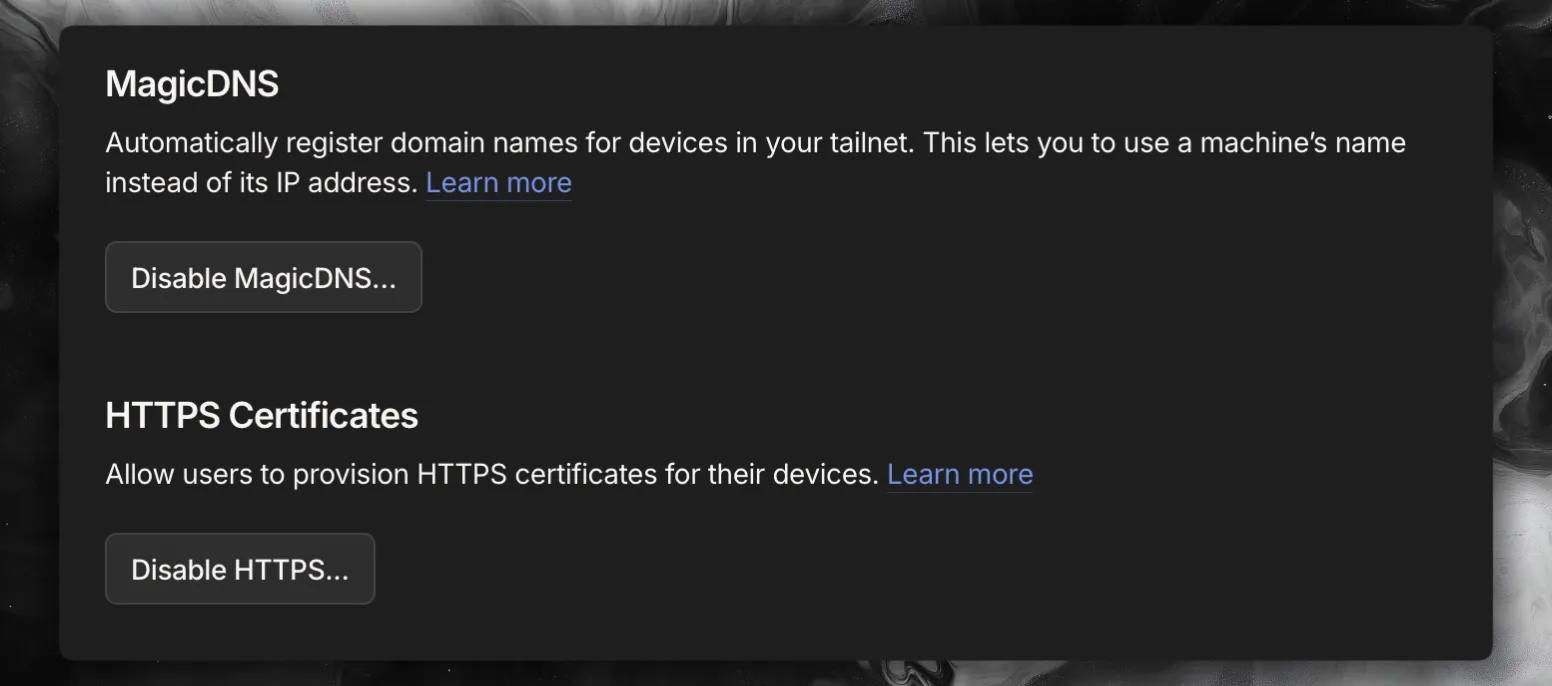Select the MagicDNS section heading
The height and width of the screenshot is (686, 1552).
192,84
